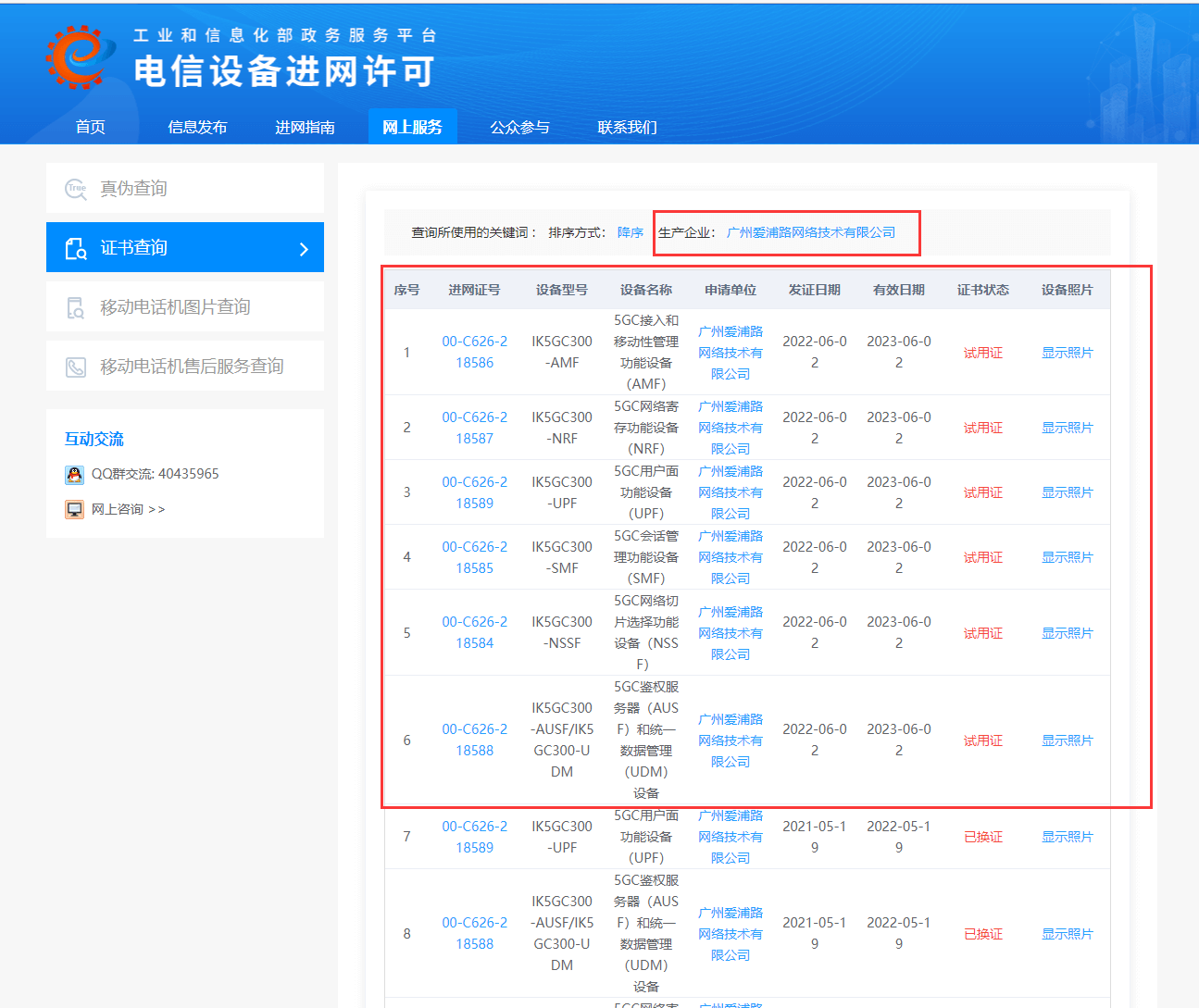This screenshot has height=1008, width=1199.
Task: Click the IK5GC300-AMF model cell
Action: tap(562, 352)
